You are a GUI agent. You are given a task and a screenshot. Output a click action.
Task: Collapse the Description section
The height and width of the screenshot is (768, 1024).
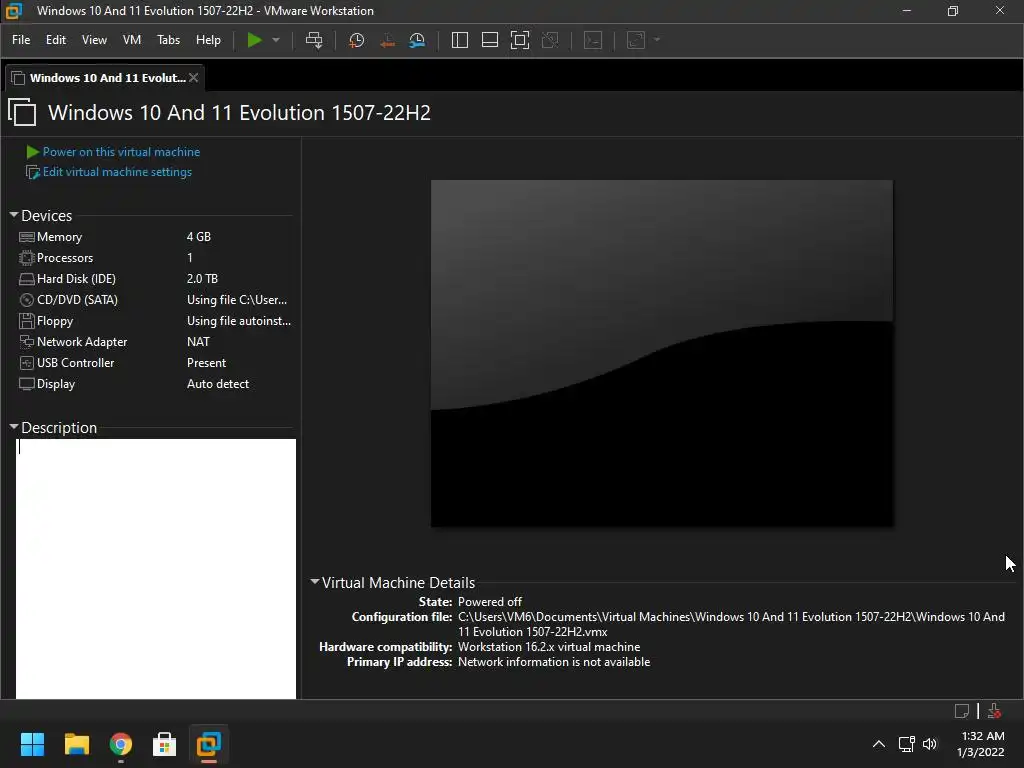pyautogui.click(x=14, y=427)
